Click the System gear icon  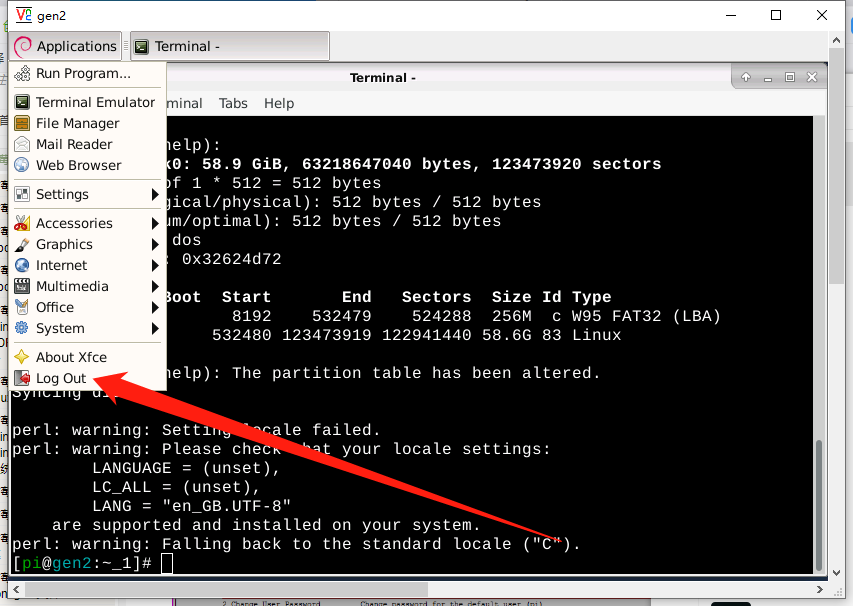(22, 328)
